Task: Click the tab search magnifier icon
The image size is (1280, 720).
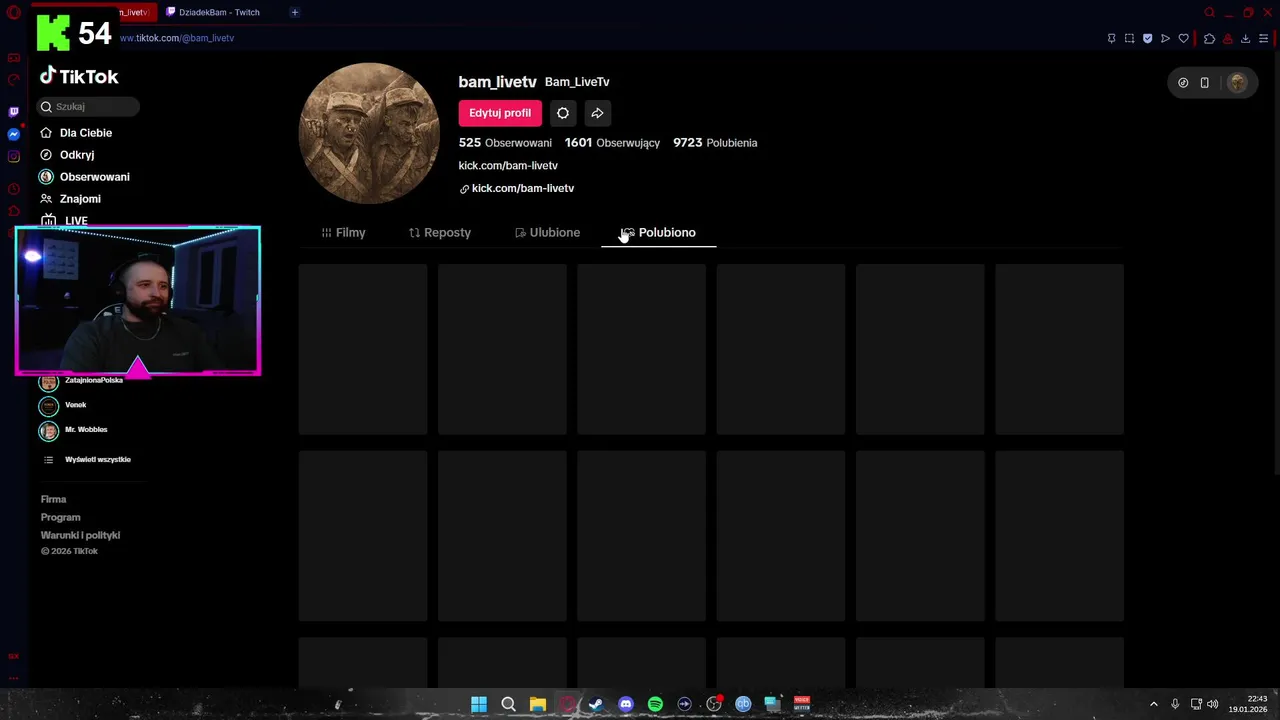Action: point(1209,12)
